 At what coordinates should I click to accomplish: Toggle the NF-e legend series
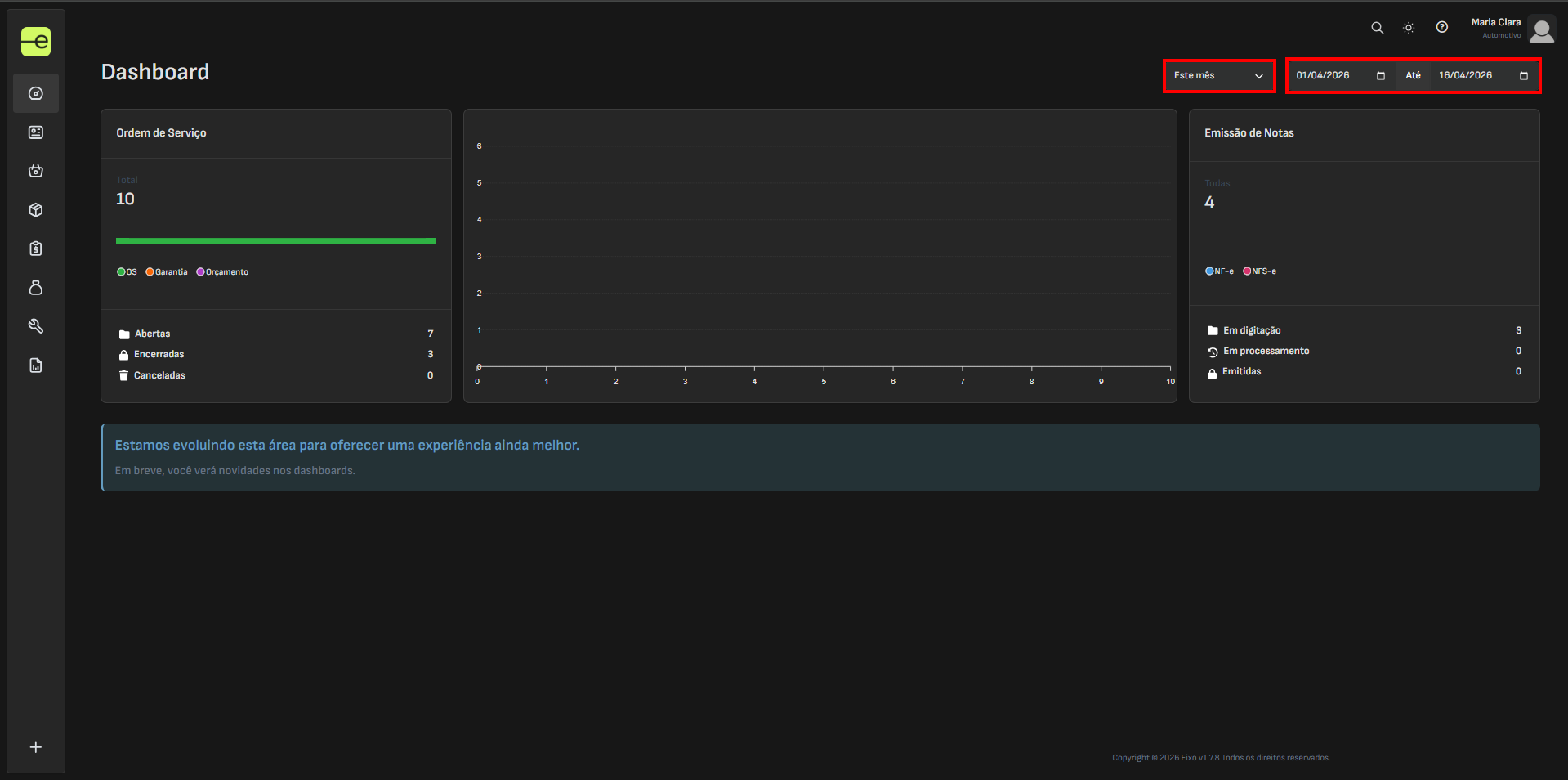1219,271
